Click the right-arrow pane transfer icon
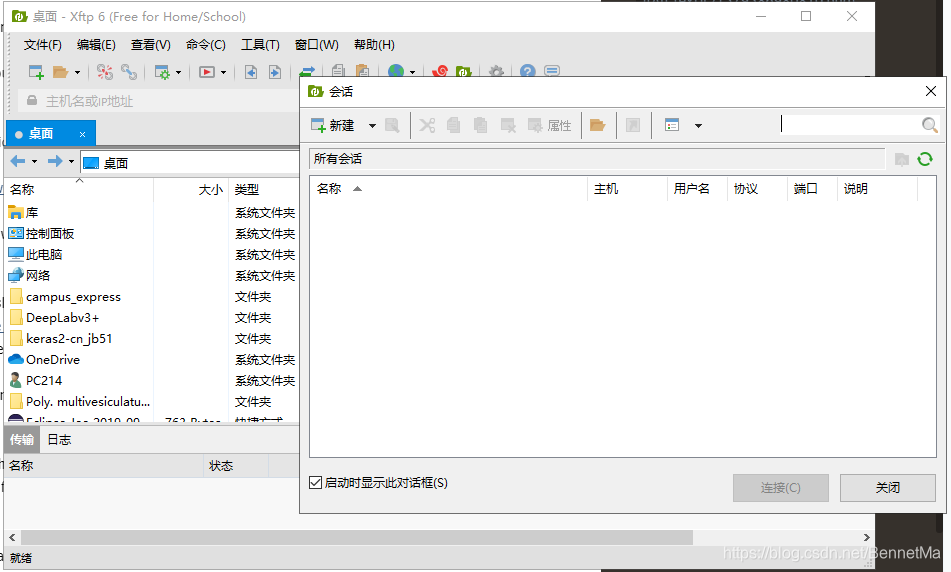This screenshot has width=951, height=572. (275, 72)
